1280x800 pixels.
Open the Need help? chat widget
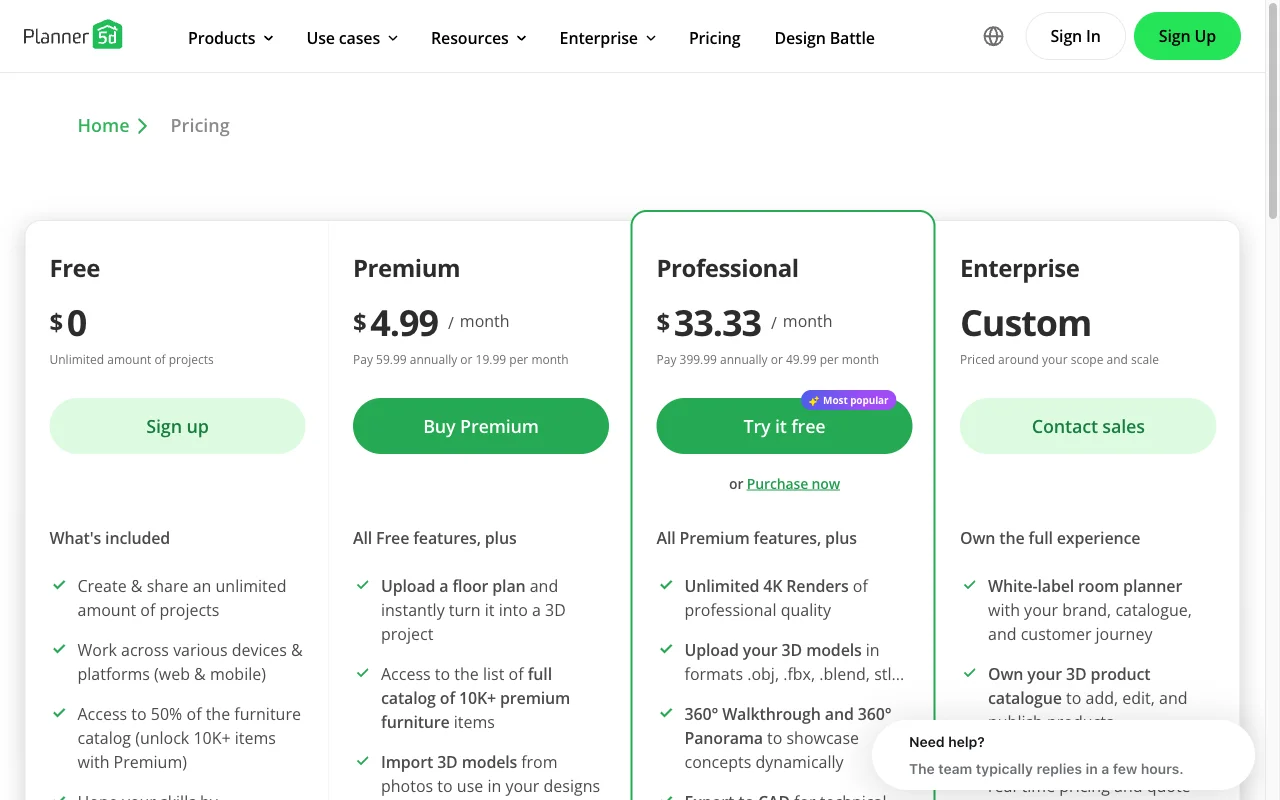1063,755
